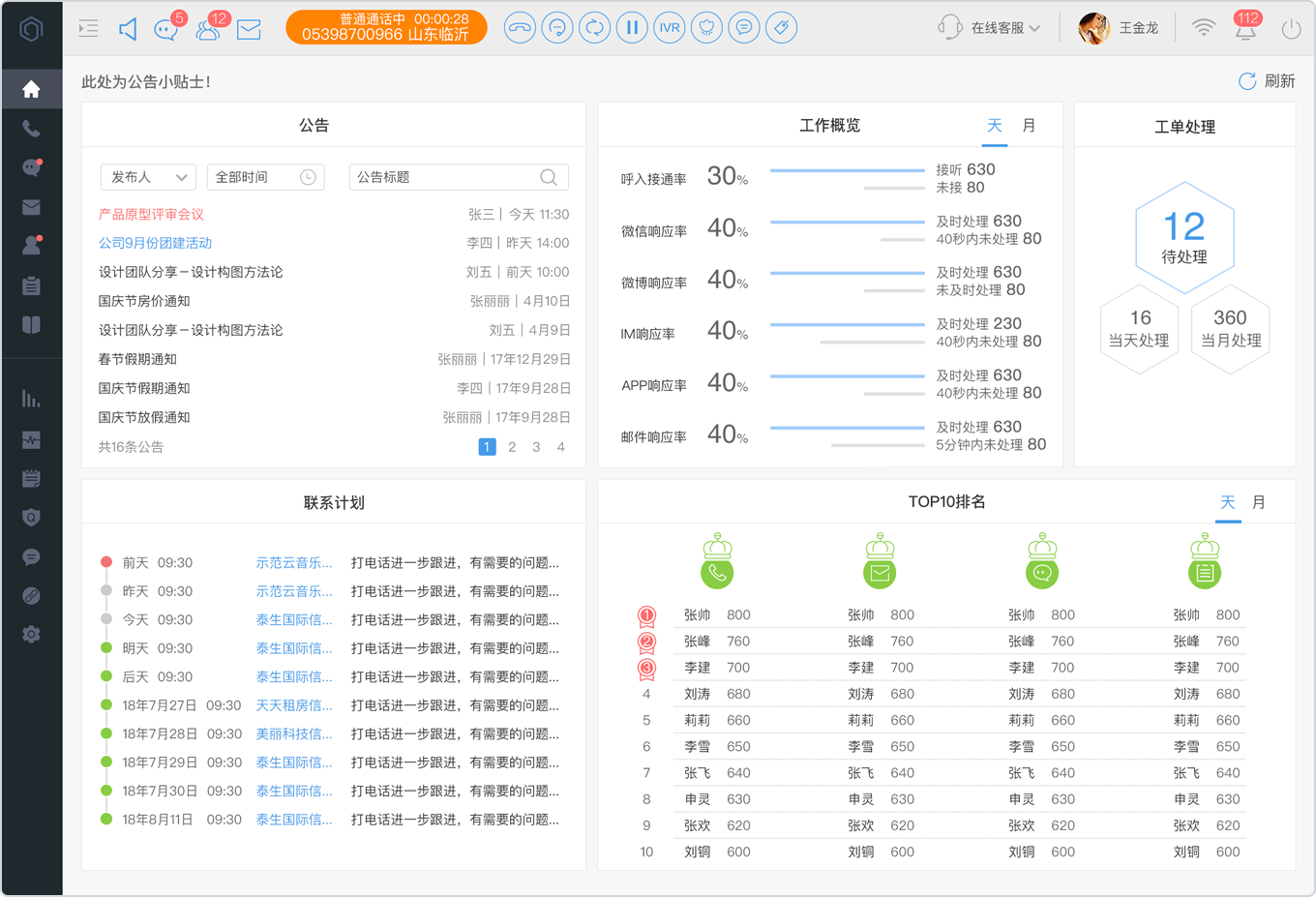Image resolution: width=1316 pixels, height=897 pixels.
Task: Click the headset consult icon in call toolbar
Action: pos(557,27)
